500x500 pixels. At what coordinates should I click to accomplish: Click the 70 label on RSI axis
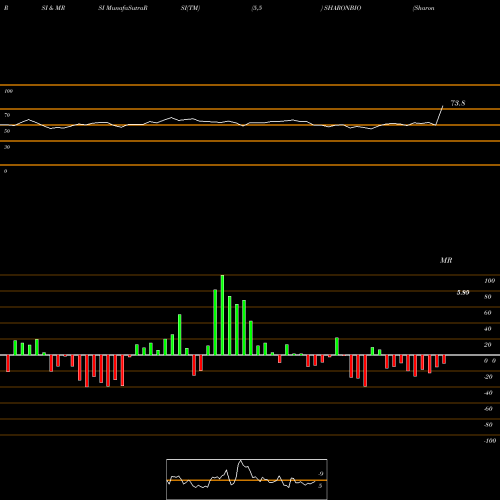7,115
